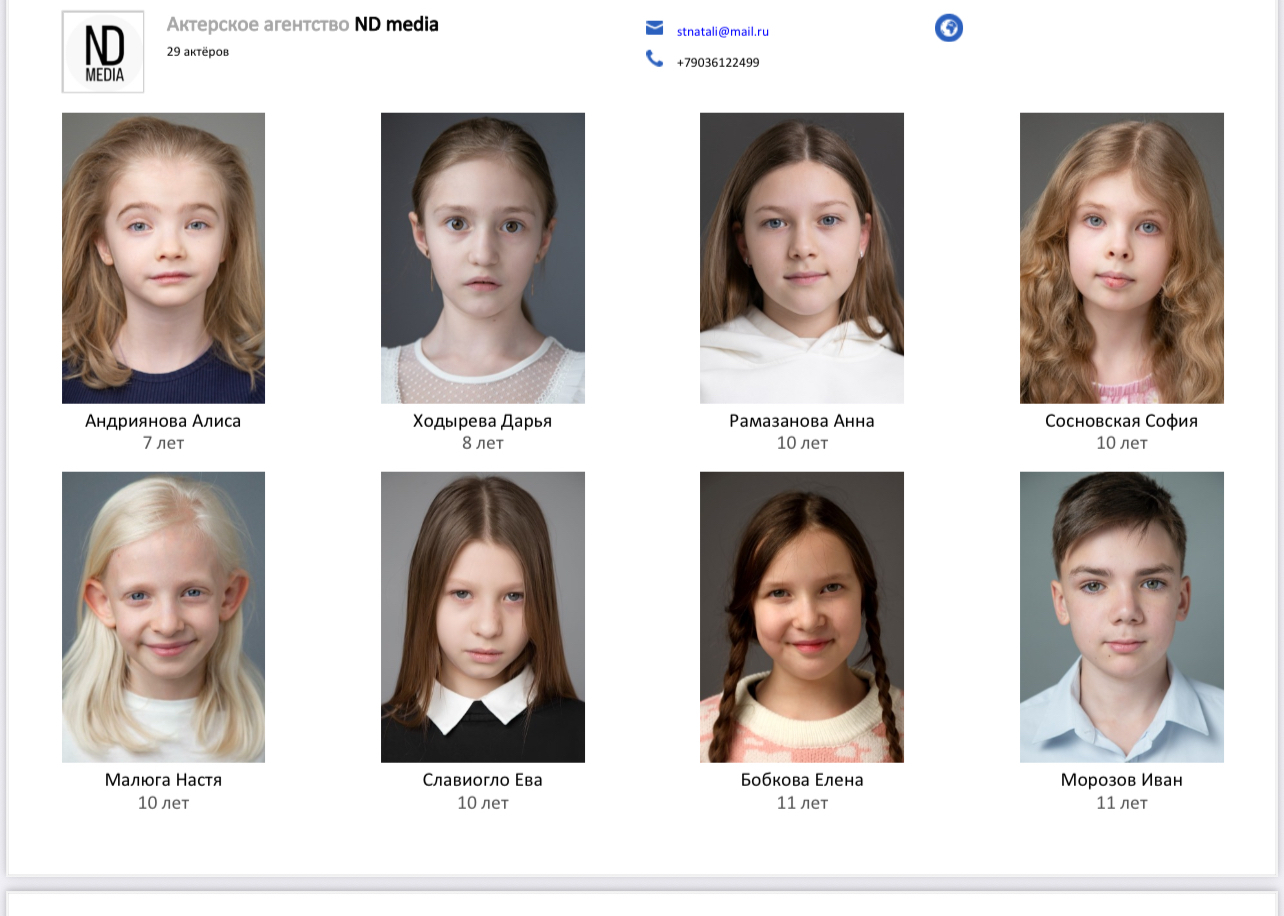Open the stnatali@mail.ru email link
This screenshot has width=1284, height=916.
(723, 31)
